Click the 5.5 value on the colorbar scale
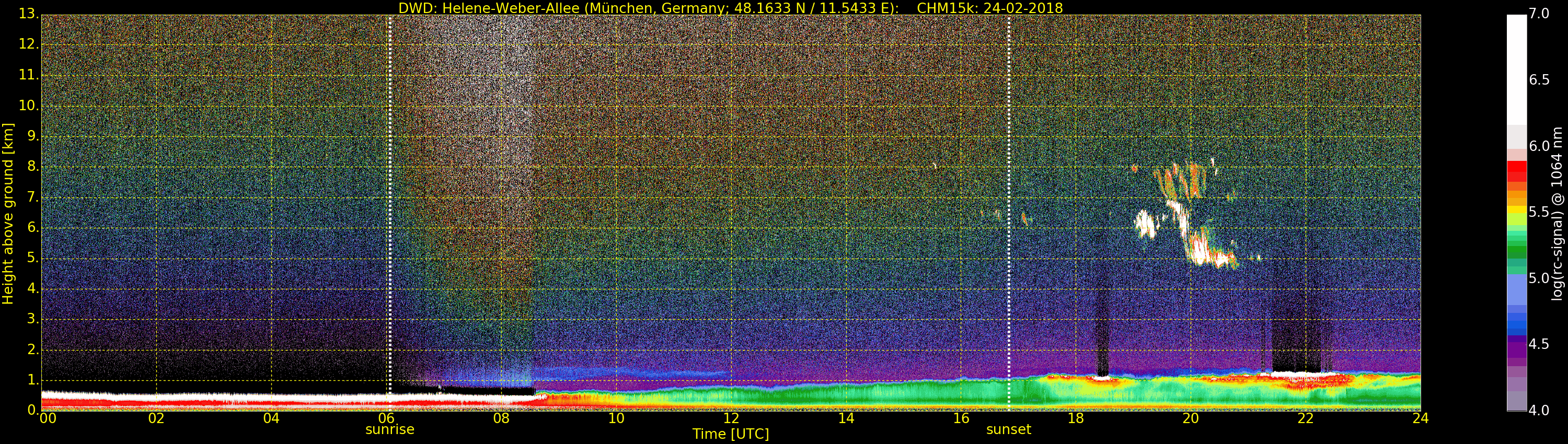The width and height of the screenshot is (1568, 444). [x=1539, y=212]
